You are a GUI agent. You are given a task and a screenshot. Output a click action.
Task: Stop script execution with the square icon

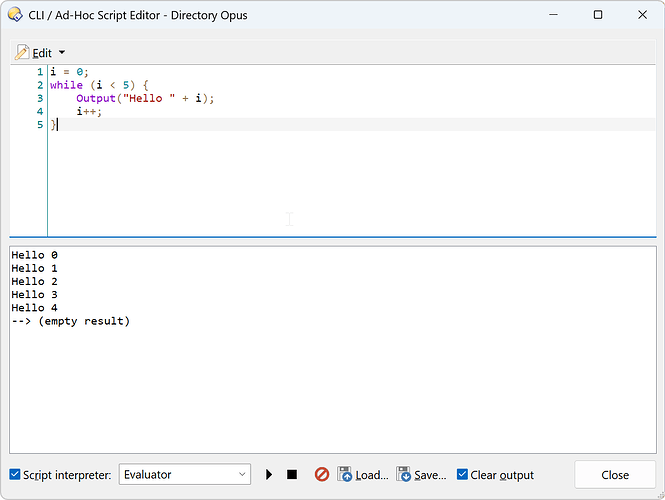[292, 475]
